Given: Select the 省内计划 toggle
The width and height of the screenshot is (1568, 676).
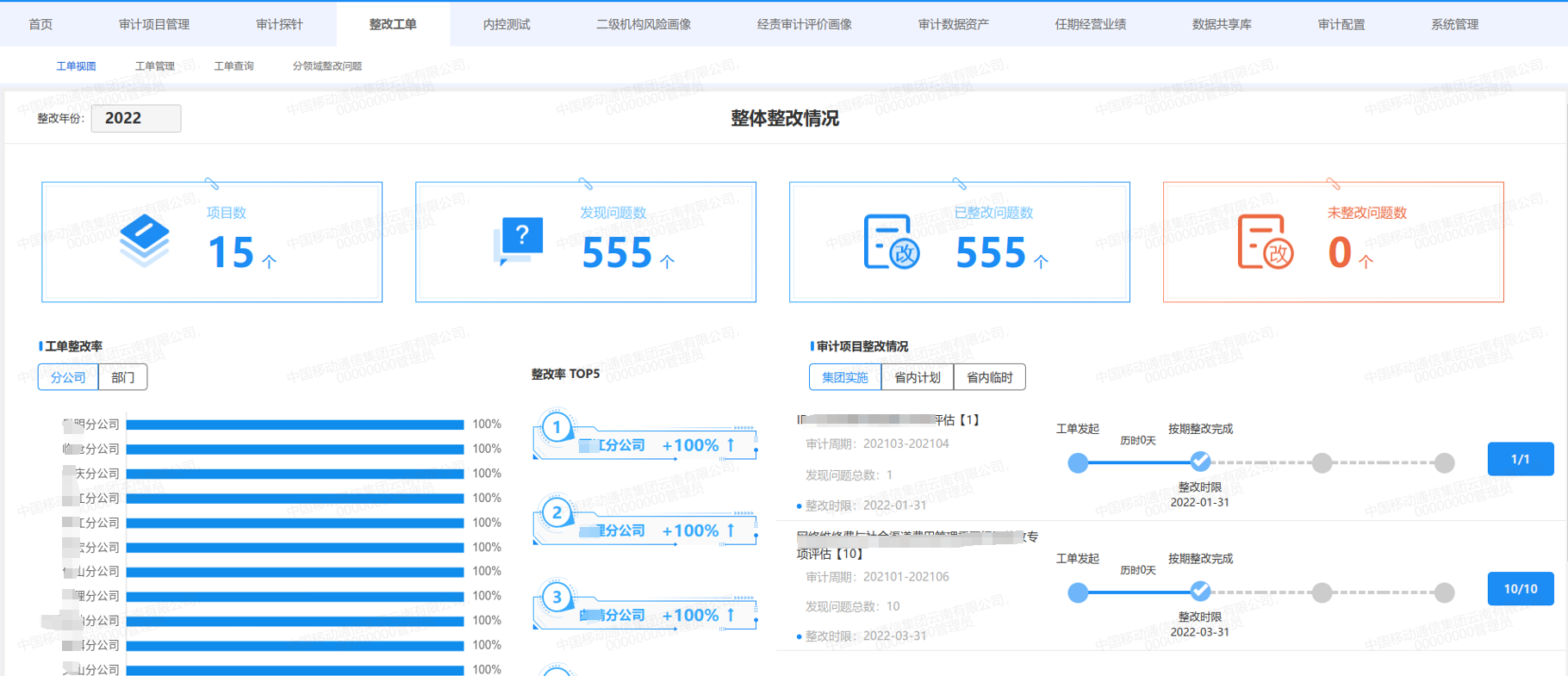Looking at the screenshot, I should click(x=918, y=377).
